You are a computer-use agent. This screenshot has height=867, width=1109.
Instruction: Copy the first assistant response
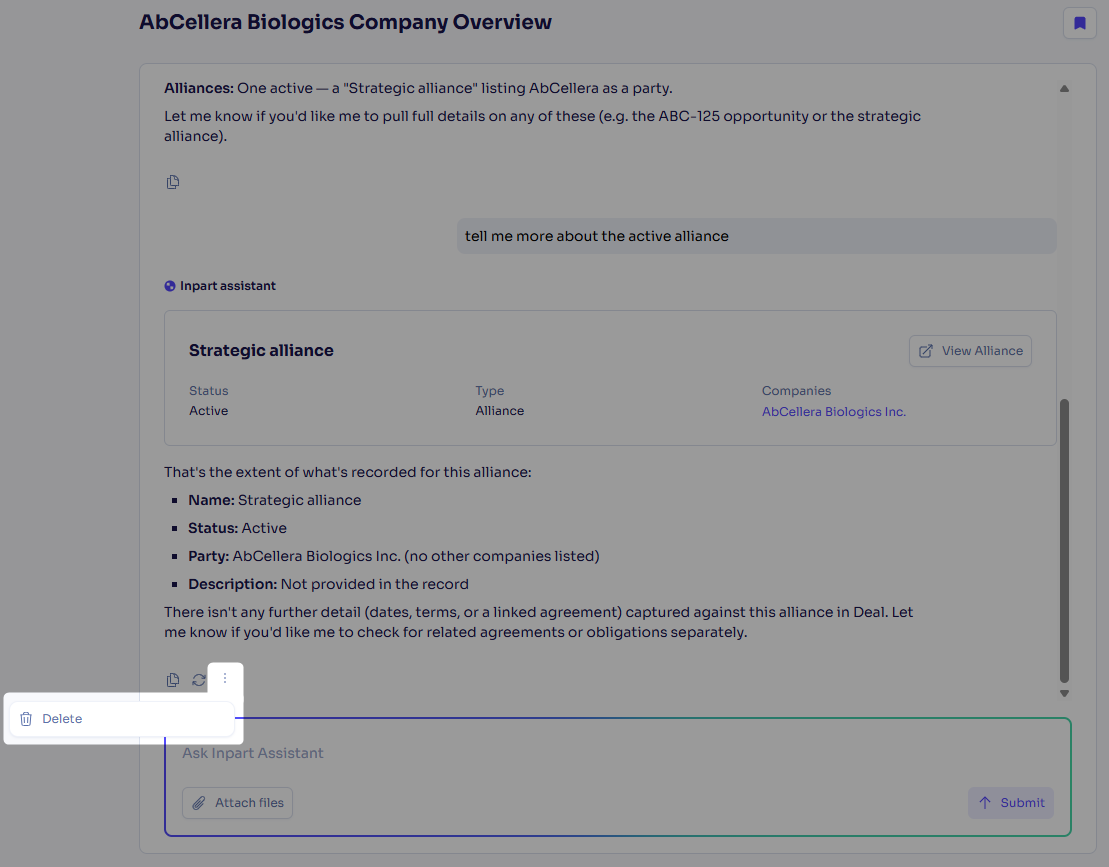(x=173, y=182)
